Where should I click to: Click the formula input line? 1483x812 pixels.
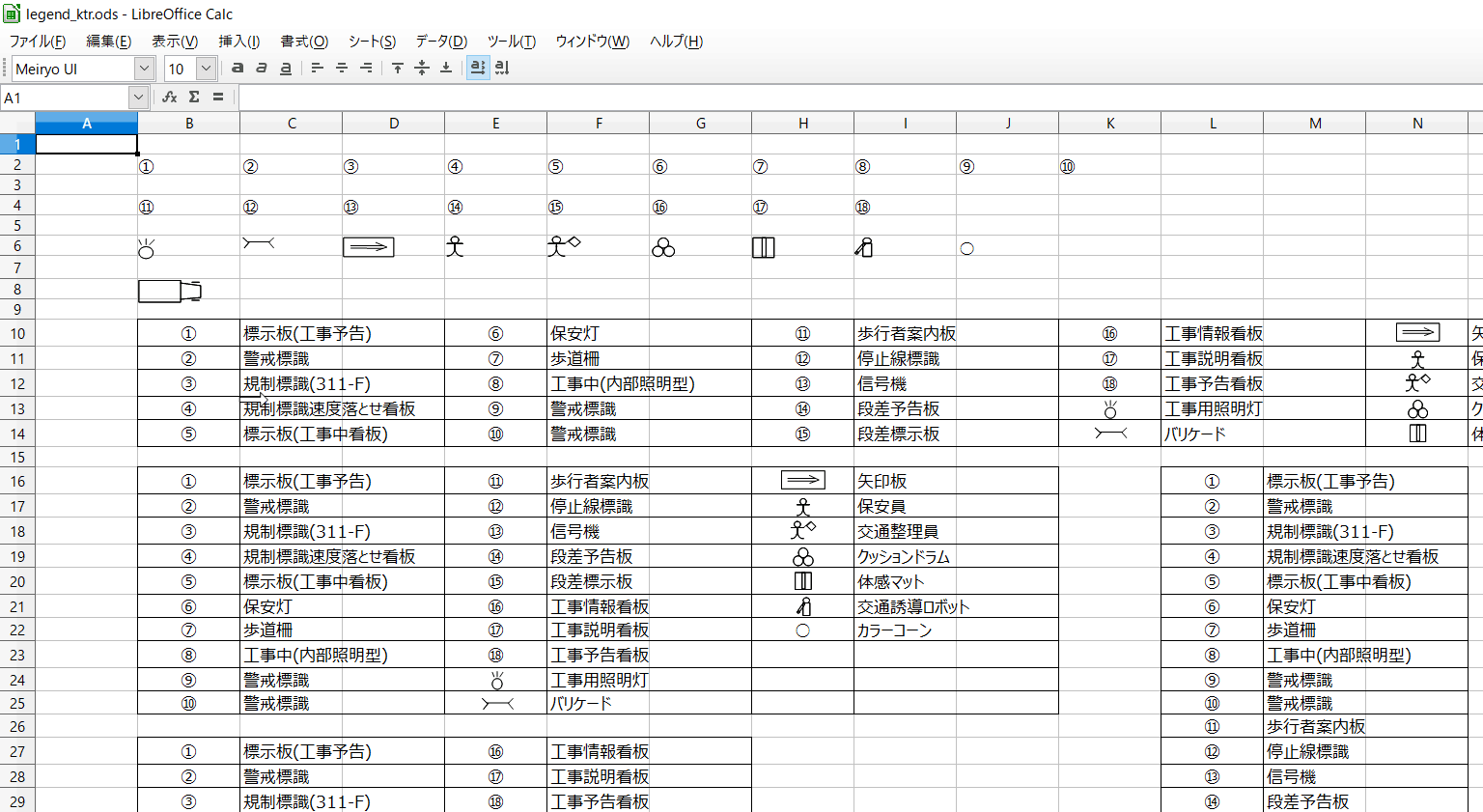pyautogui.click(x=850, y=98)
